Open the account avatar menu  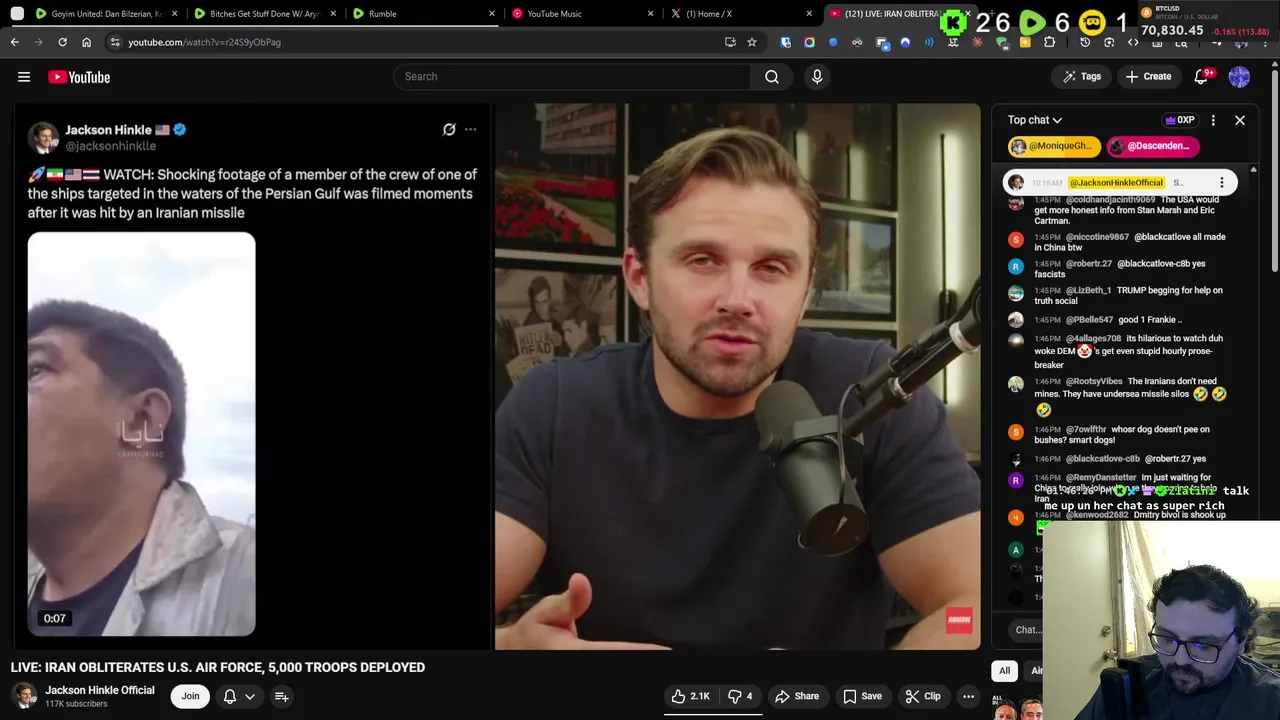click(x=1239, y=77)
